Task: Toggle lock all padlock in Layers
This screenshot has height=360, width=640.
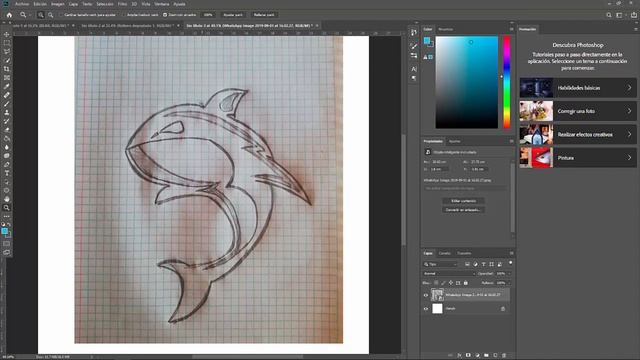Action: 466,282
